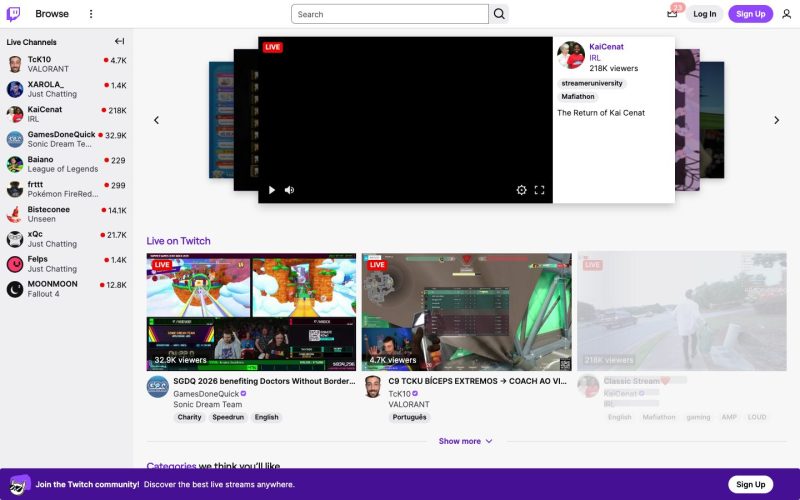Open the Live on Twitch heading link
Screen dimensions: 800x500
178,241
